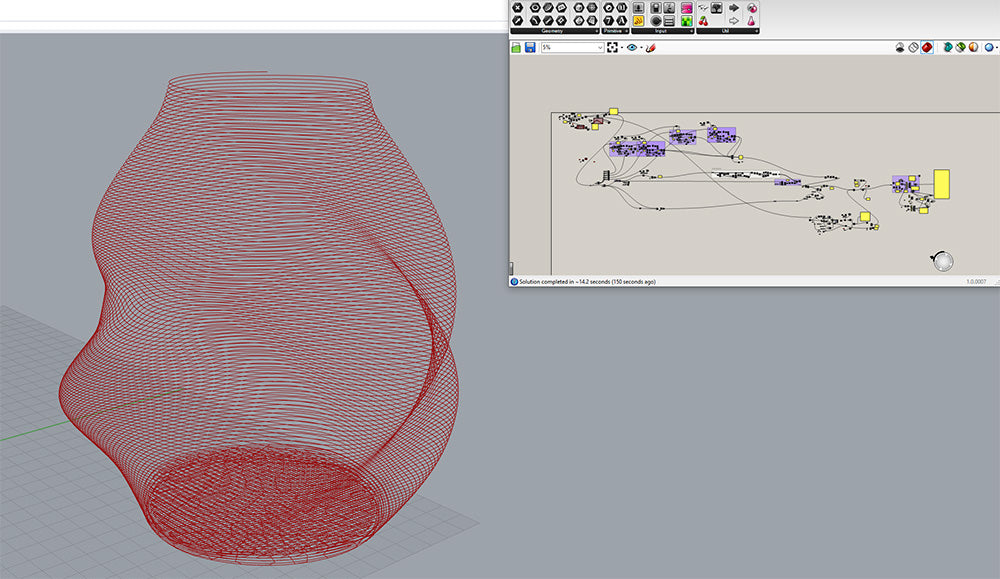Click the Zoom Extents icon
The image size is (1000, 579).
tap(612, 47)
